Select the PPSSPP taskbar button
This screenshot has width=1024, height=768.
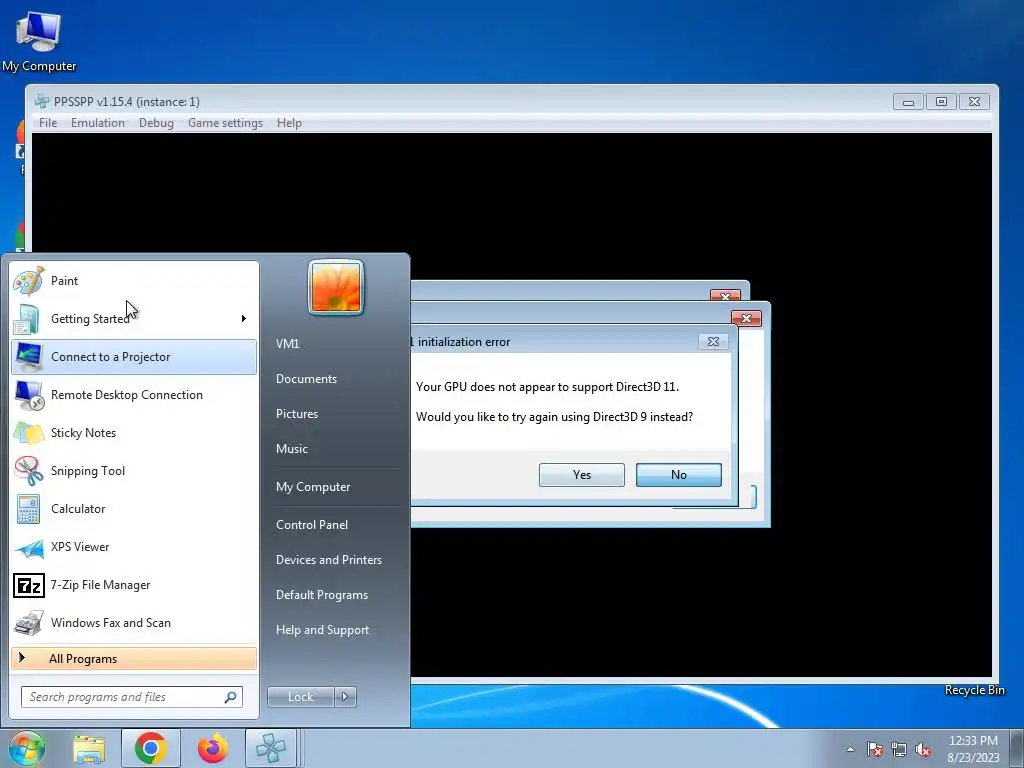click(x=271, y=748)
